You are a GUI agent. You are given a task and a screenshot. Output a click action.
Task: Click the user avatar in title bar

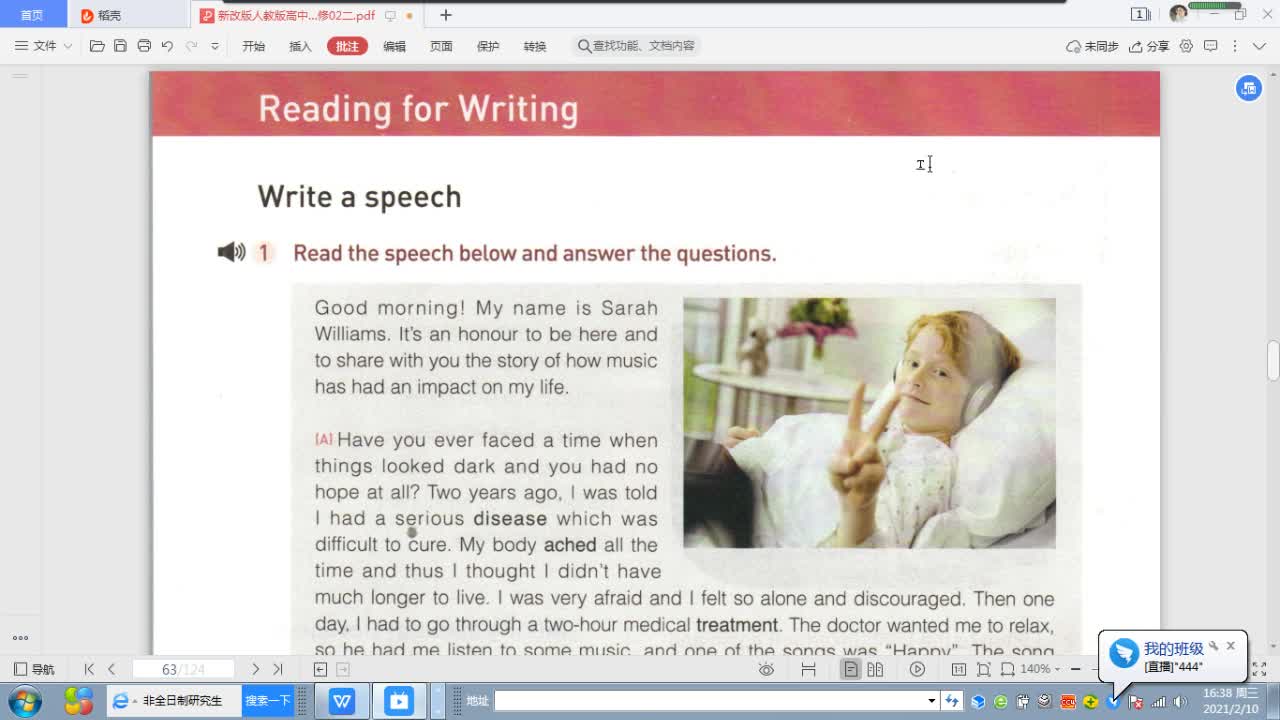coord(1178,14)
